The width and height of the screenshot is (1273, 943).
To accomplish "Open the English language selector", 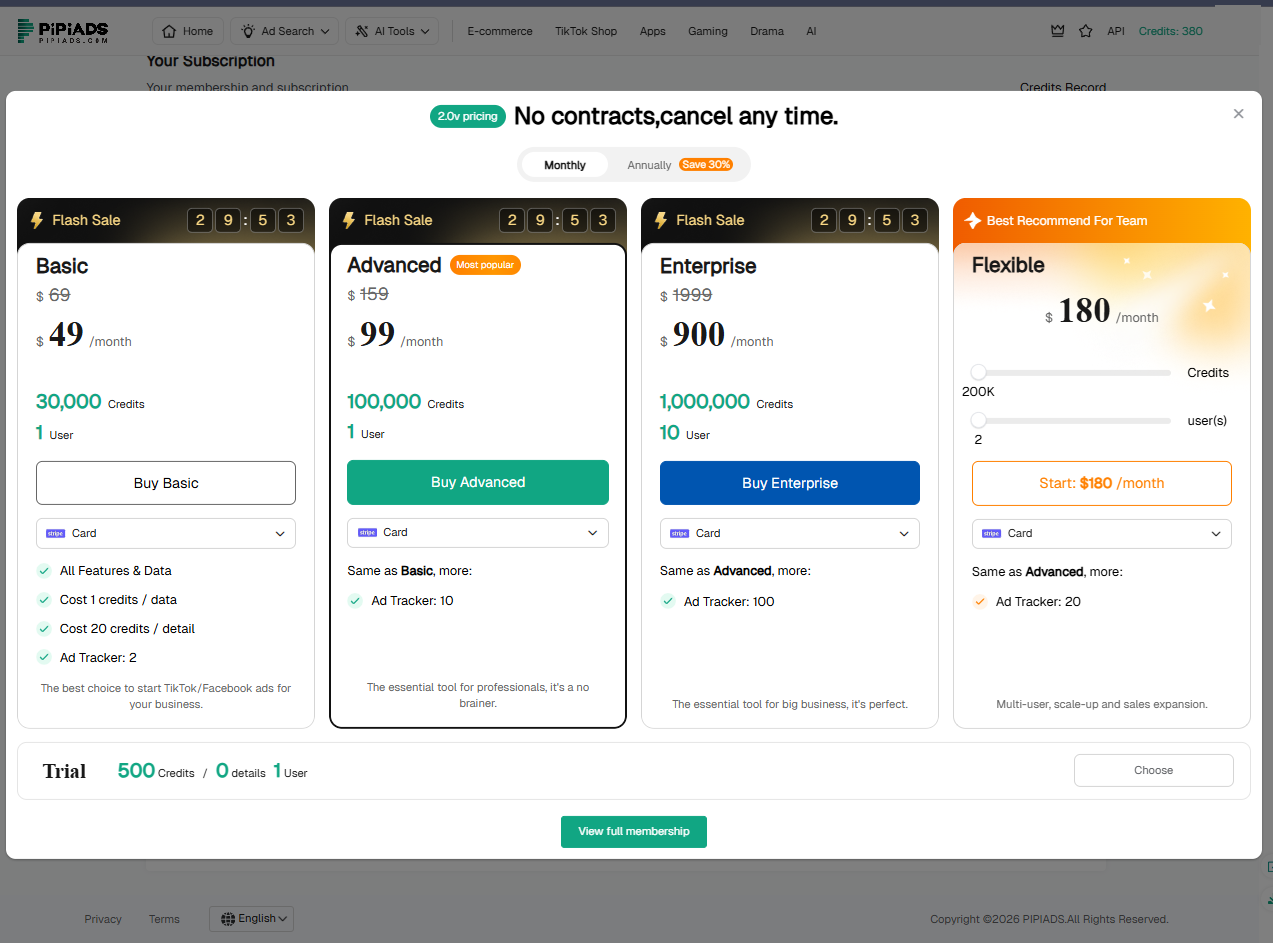I will point(252,918).
